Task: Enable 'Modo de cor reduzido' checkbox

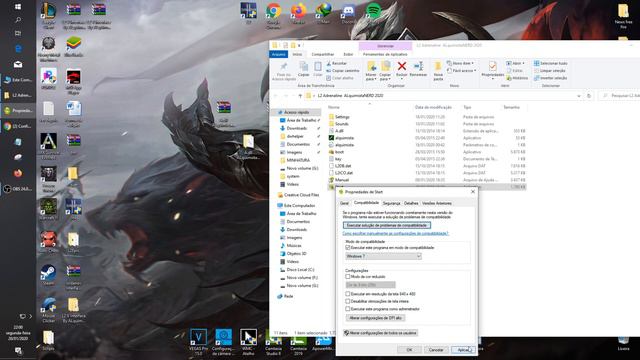Action: click(x=348, y=277)
